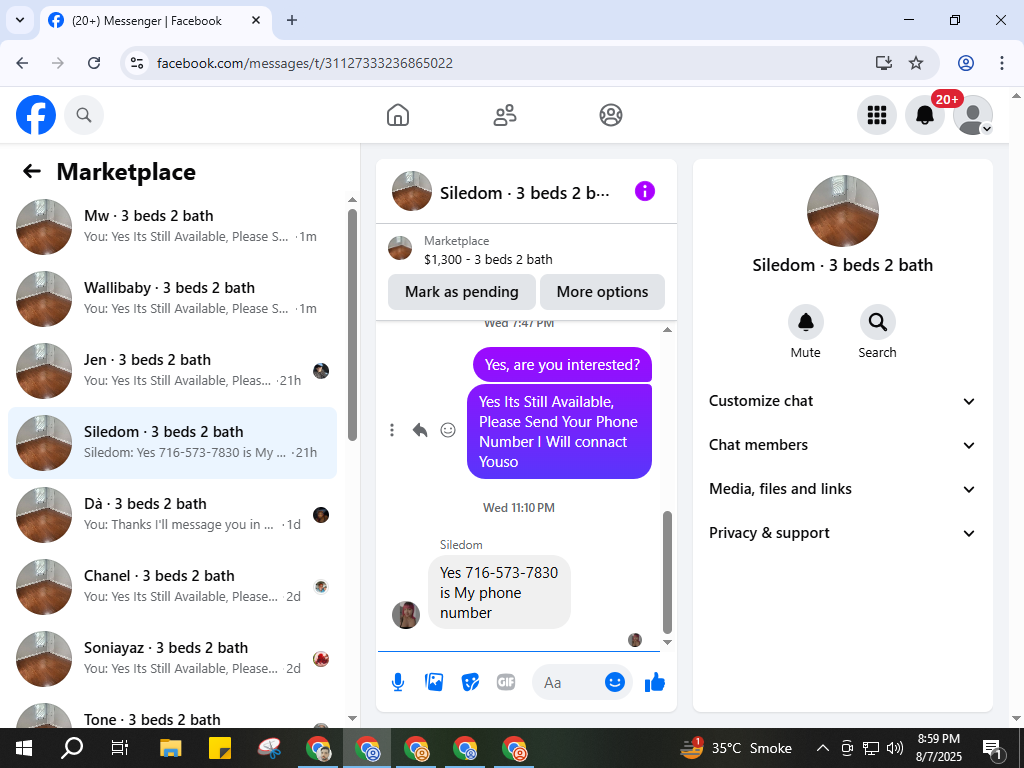Click the volume speaker tray icon
This screenshot has height=768, width=1024.
(895, 748)
